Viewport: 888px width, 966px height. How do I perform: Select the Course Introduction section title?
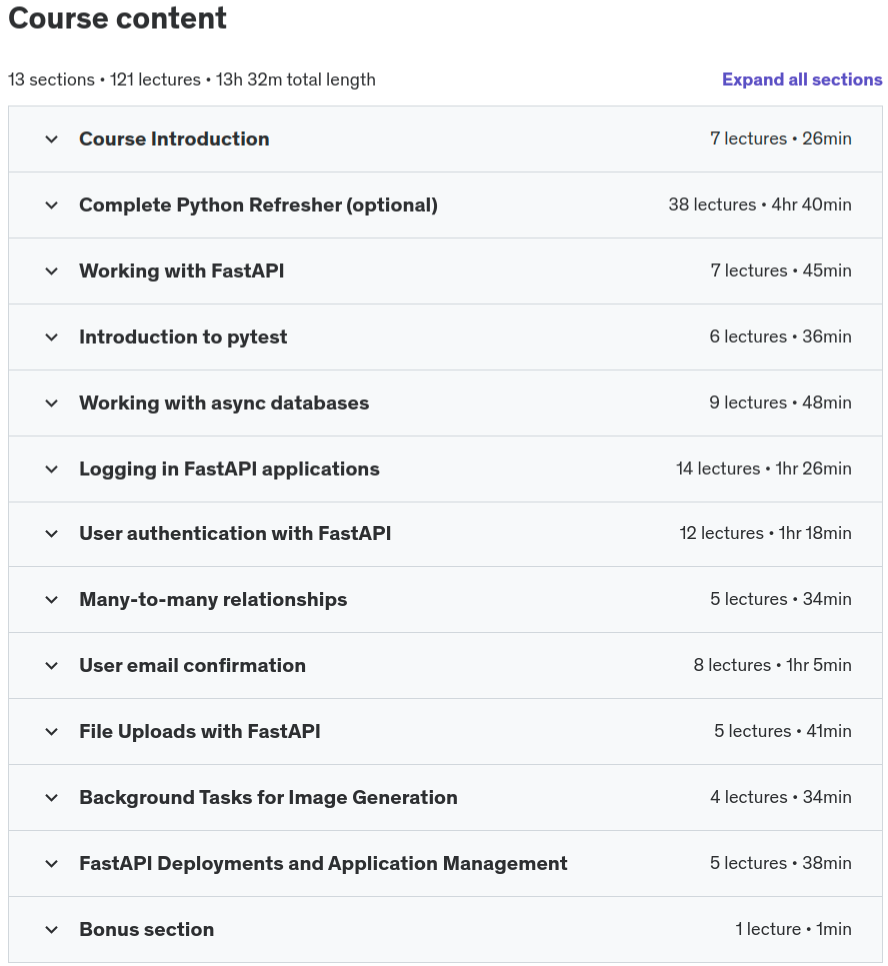coord(174,139)
